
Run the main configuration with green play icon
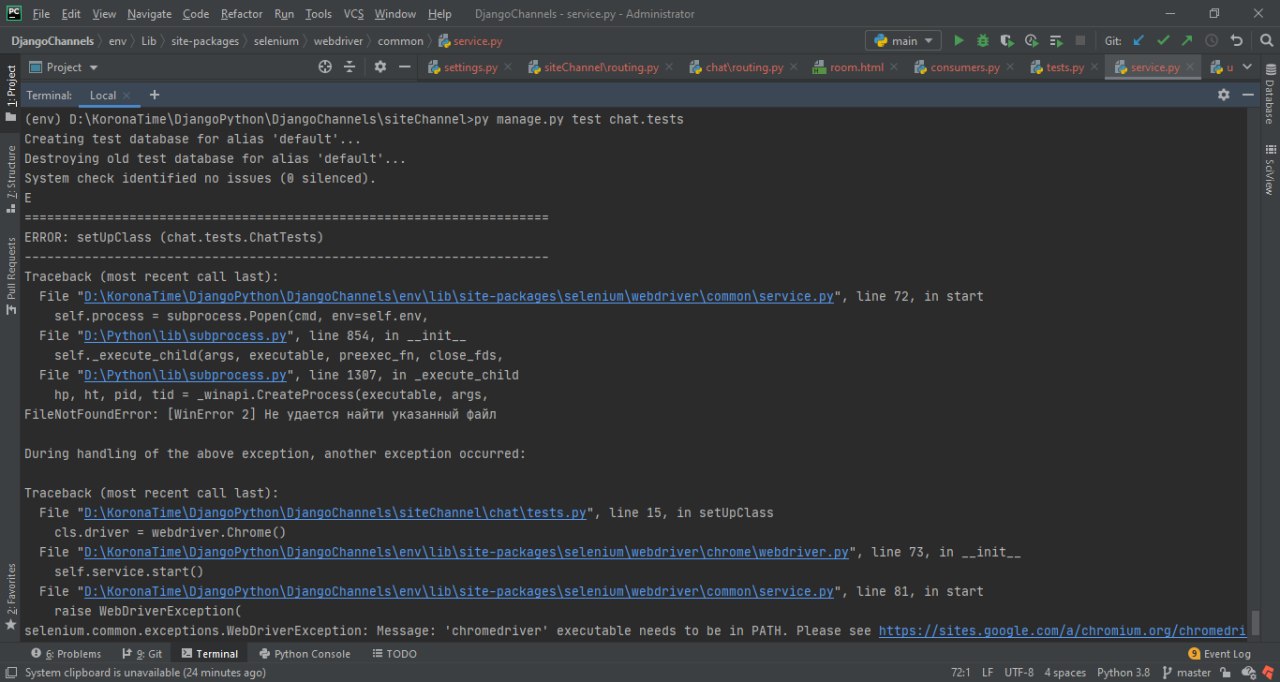(959, 41)
